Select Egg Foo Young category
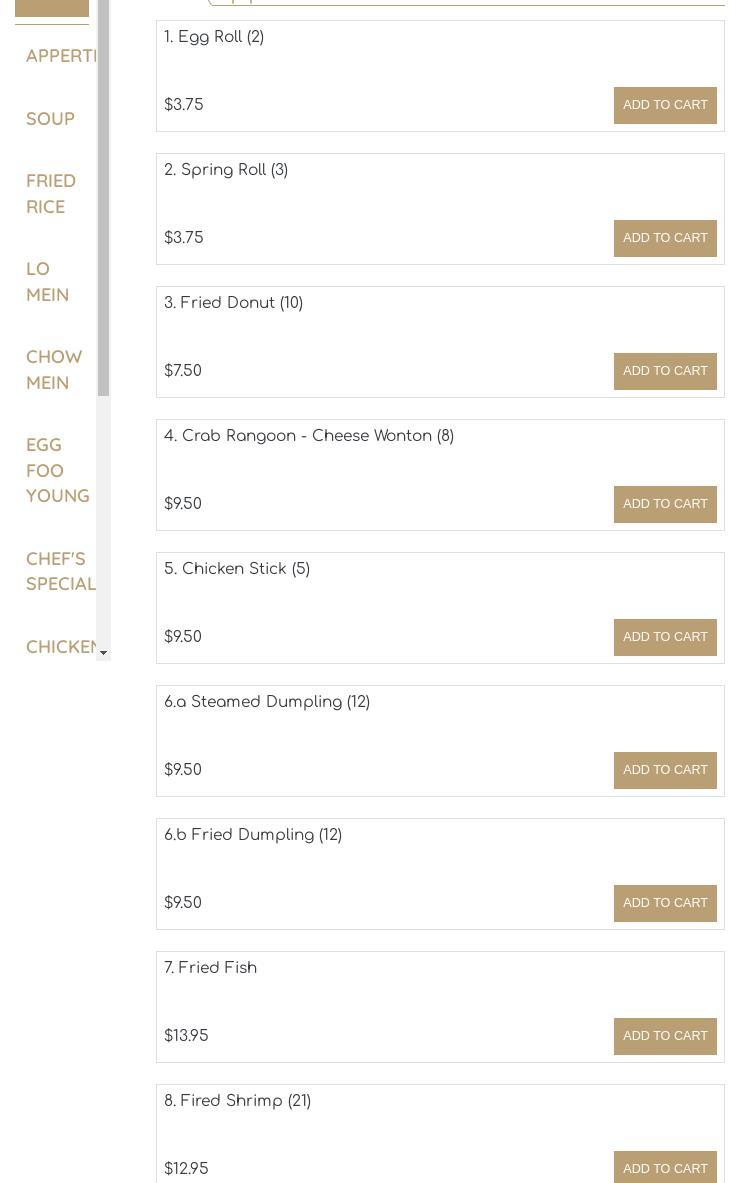755x1183 pixels. click(x=57, y=470)
